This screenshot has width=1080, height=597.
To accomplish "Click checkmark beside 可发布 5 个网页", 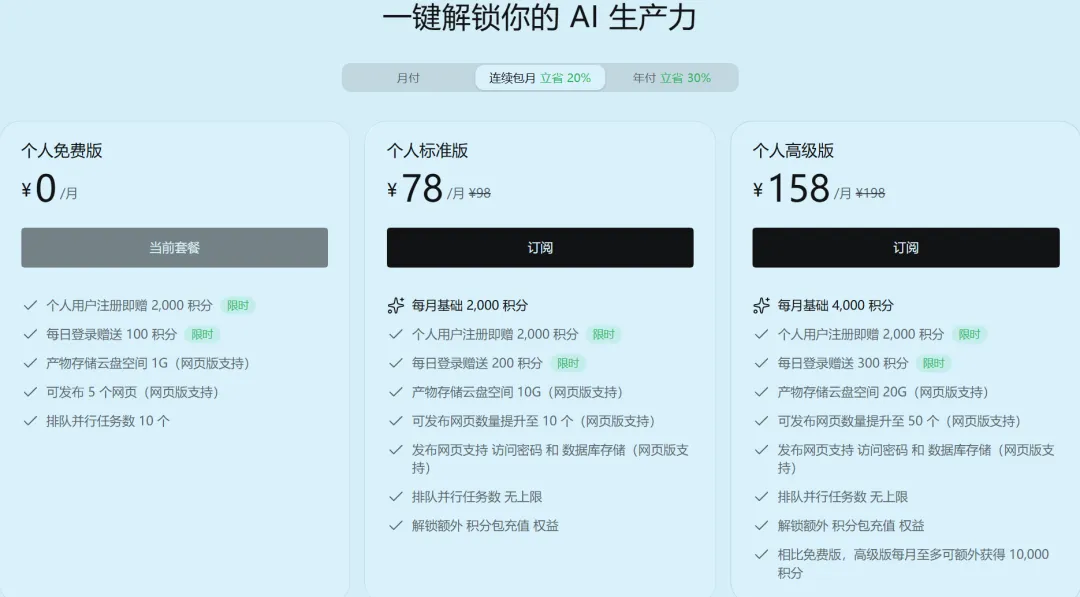I will pos(30,392).
